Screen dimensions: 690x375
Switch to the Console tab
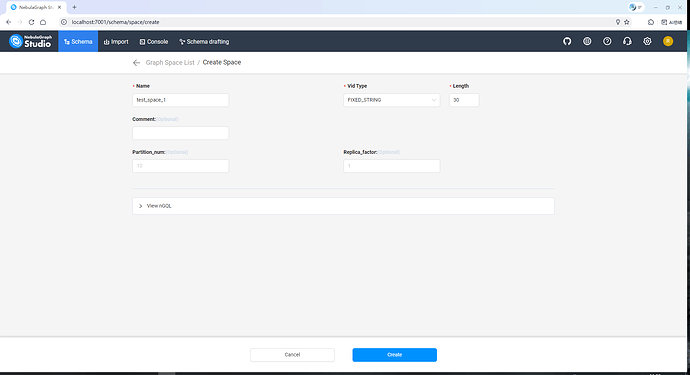154,42
